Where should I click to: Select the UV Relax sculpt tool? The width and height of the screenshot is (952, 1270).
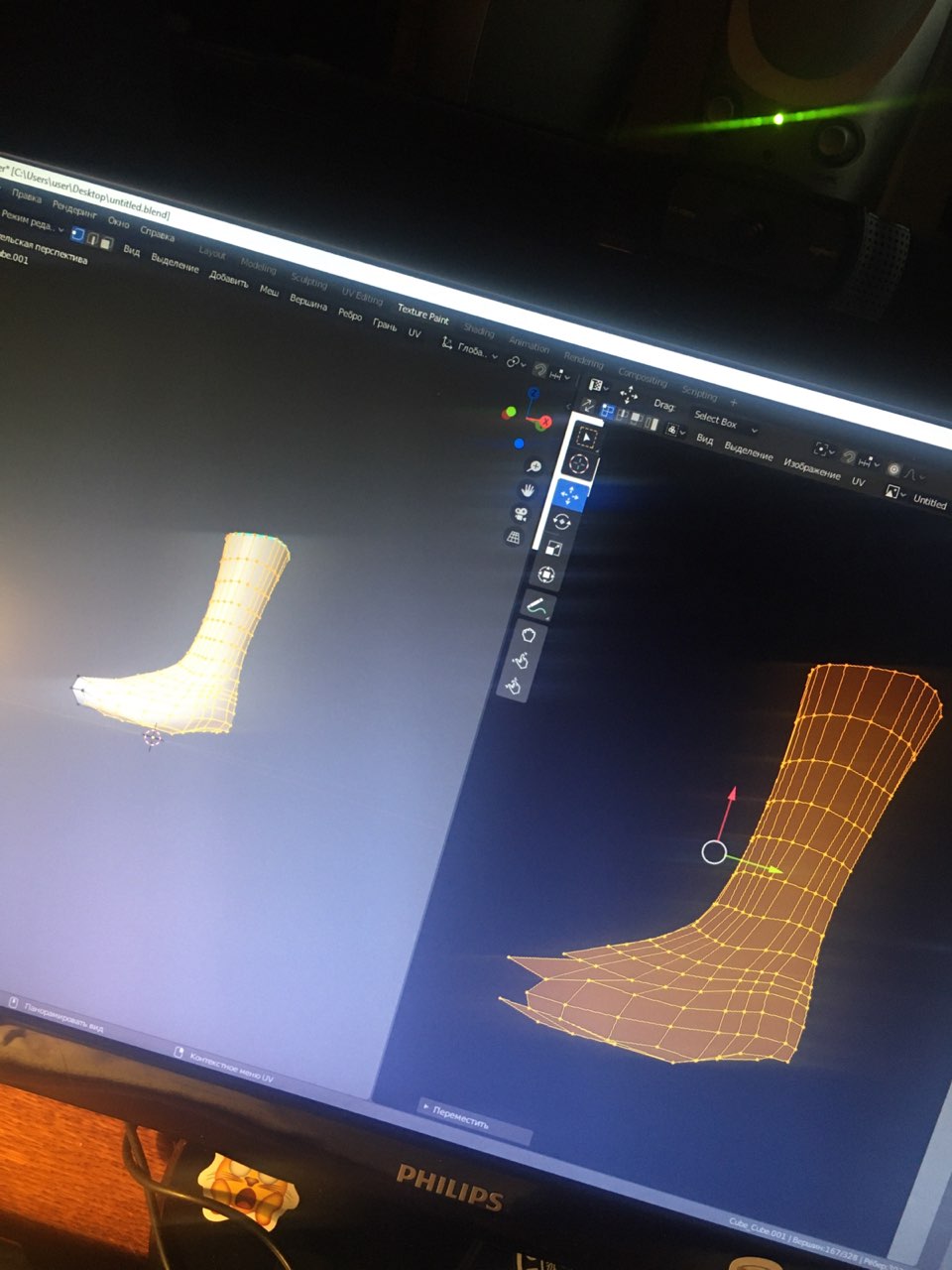[522, 660]
